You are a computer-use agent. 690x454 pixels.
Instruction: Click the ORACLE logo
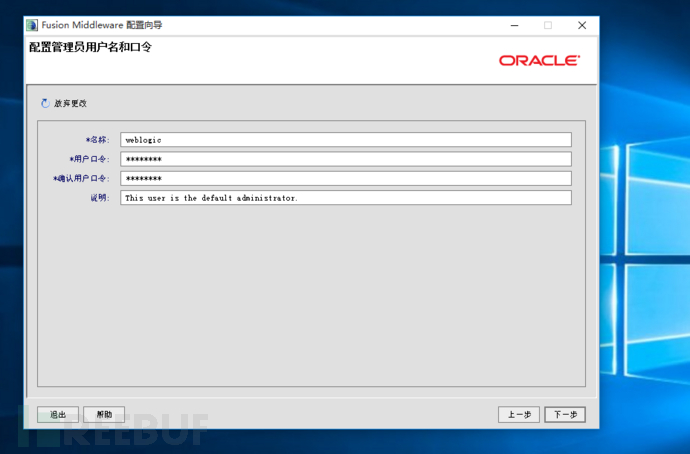[540, 61]
